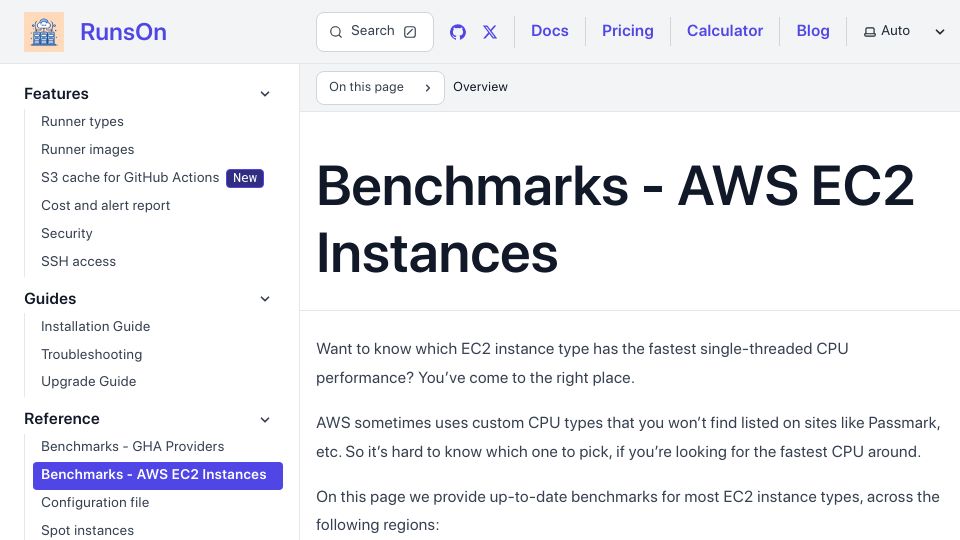Open Troubleshooting guide
960x540 pixels.
91,354
